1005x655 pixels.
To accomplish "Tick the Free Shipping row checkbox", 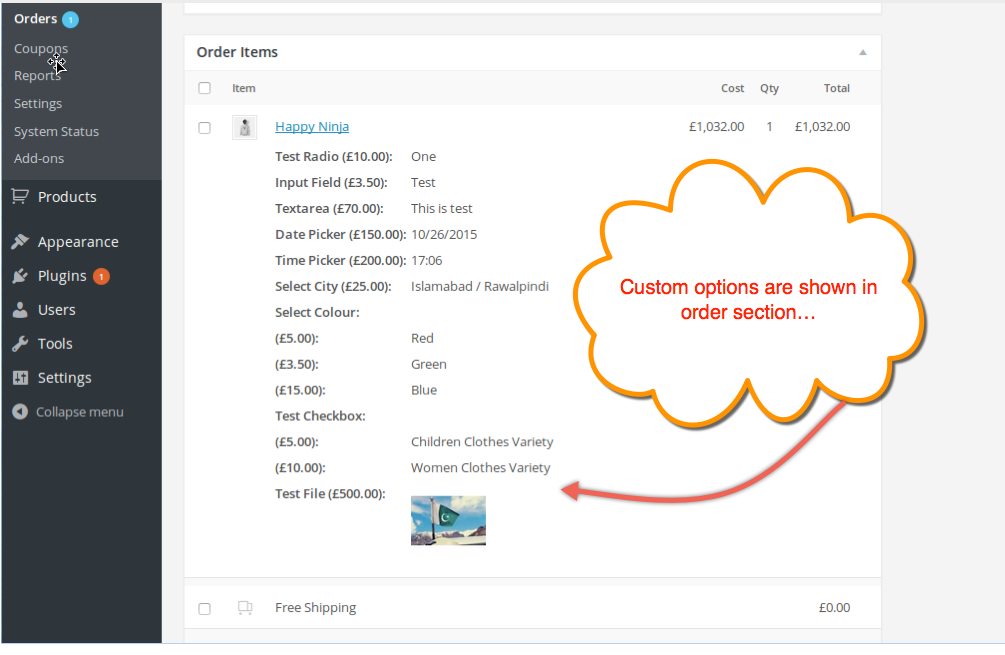I will point(204,608).
